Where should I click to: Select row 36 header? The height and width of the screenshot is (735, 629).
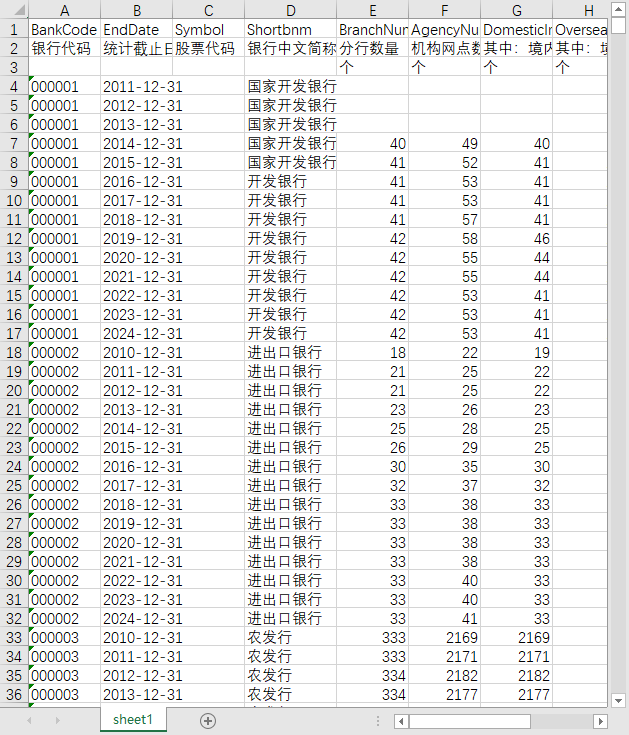(14, 694)
